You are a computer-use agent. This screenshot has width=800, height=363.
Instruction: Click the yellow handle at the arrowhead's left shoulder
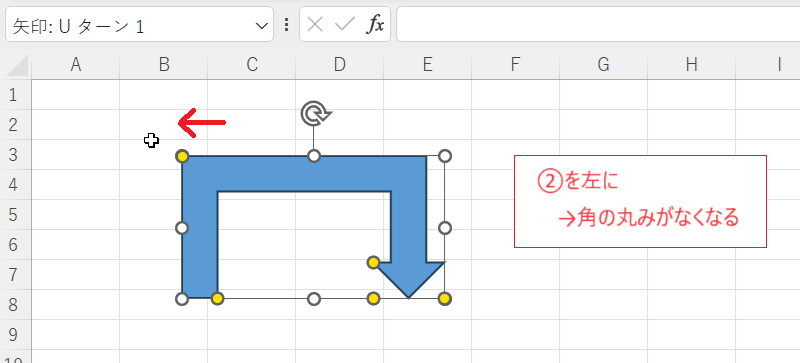[x=373, y=262]
